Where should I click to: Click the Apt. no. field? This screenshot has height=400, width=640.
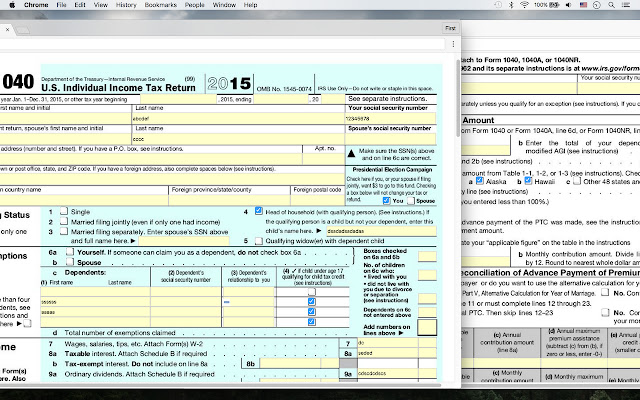pos(323,159)
